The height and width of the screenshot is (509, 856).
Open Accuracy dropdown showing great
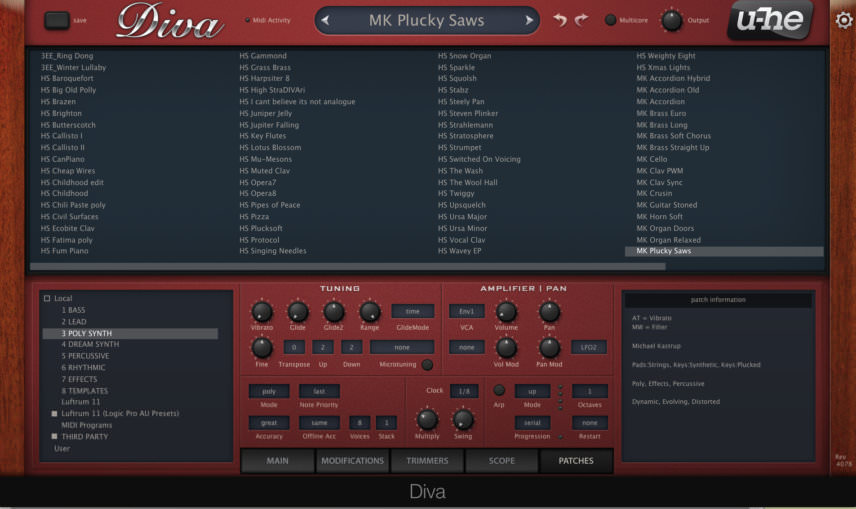pos(269,423)
